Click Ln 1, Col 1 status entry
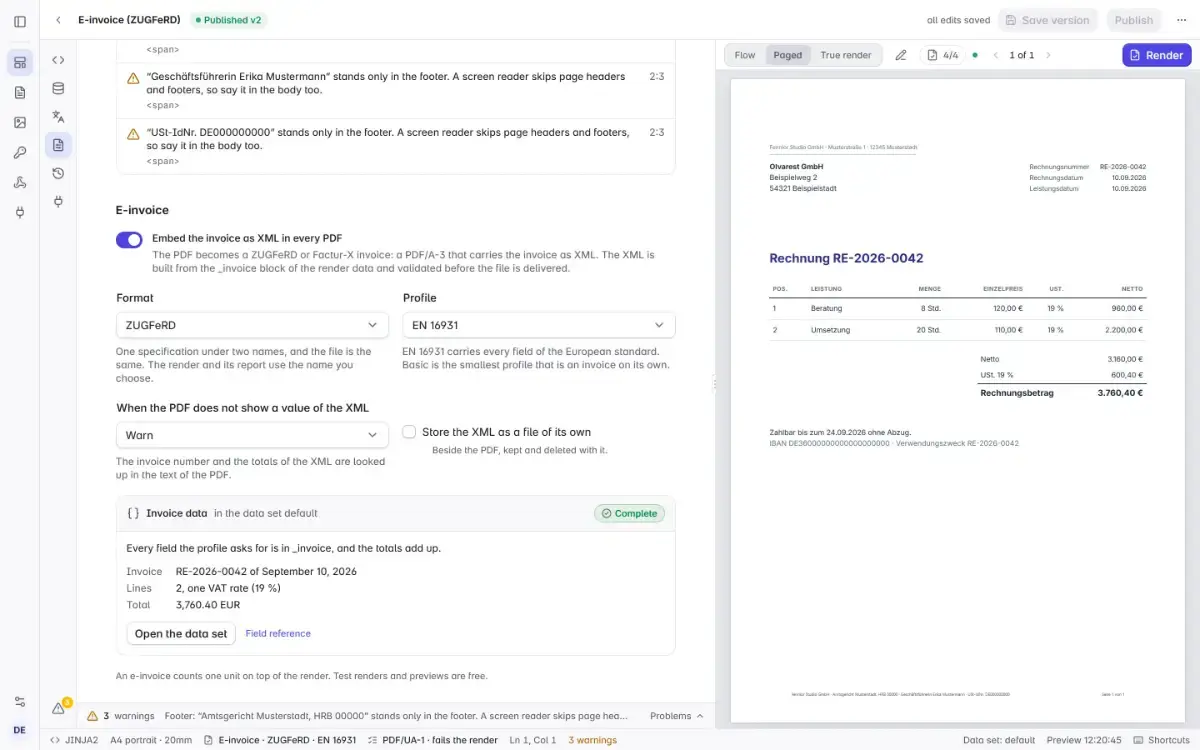Image resolution: width=1200 pixels, height=750 pixels. pos(532,740)
